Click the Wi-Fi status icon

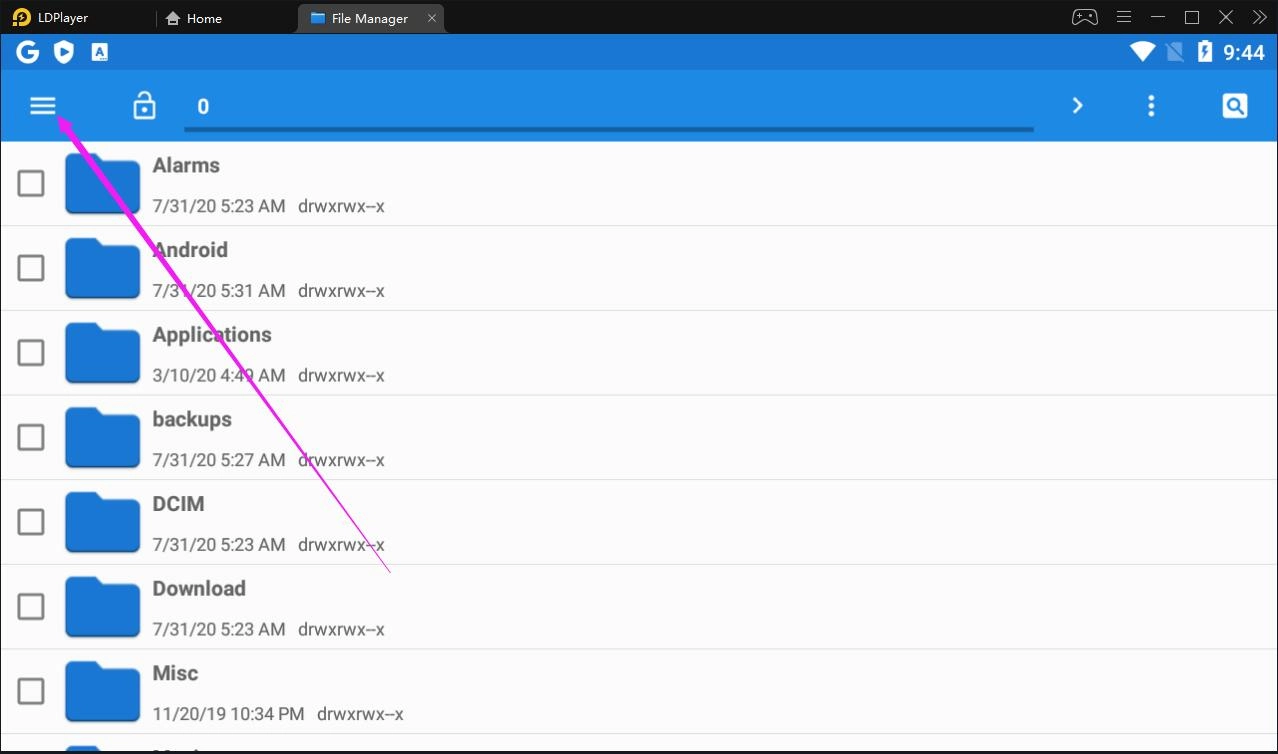1141,51
